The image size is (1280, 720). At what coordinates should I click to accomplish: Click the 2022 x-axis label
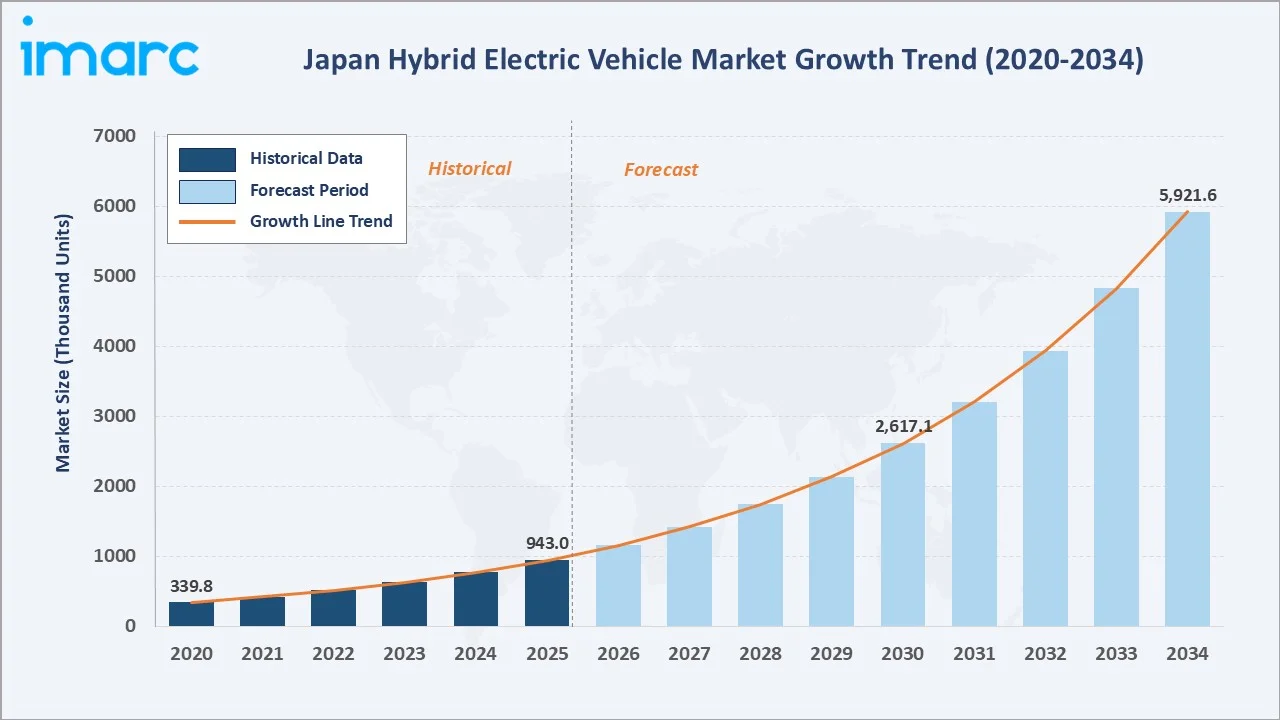click(x=333, y=654)
